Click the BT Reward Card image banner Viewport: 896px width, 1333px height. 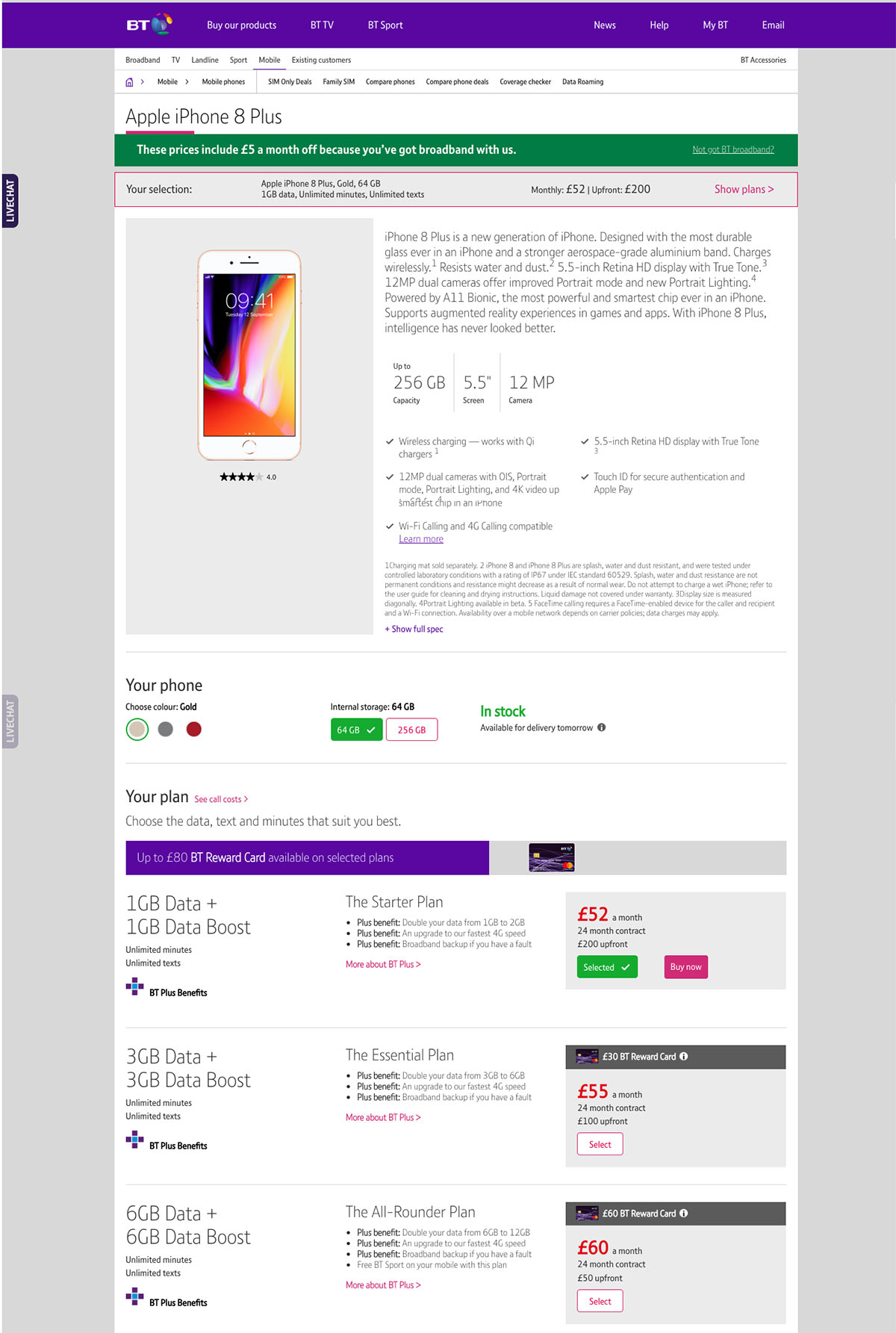point(552,857)
